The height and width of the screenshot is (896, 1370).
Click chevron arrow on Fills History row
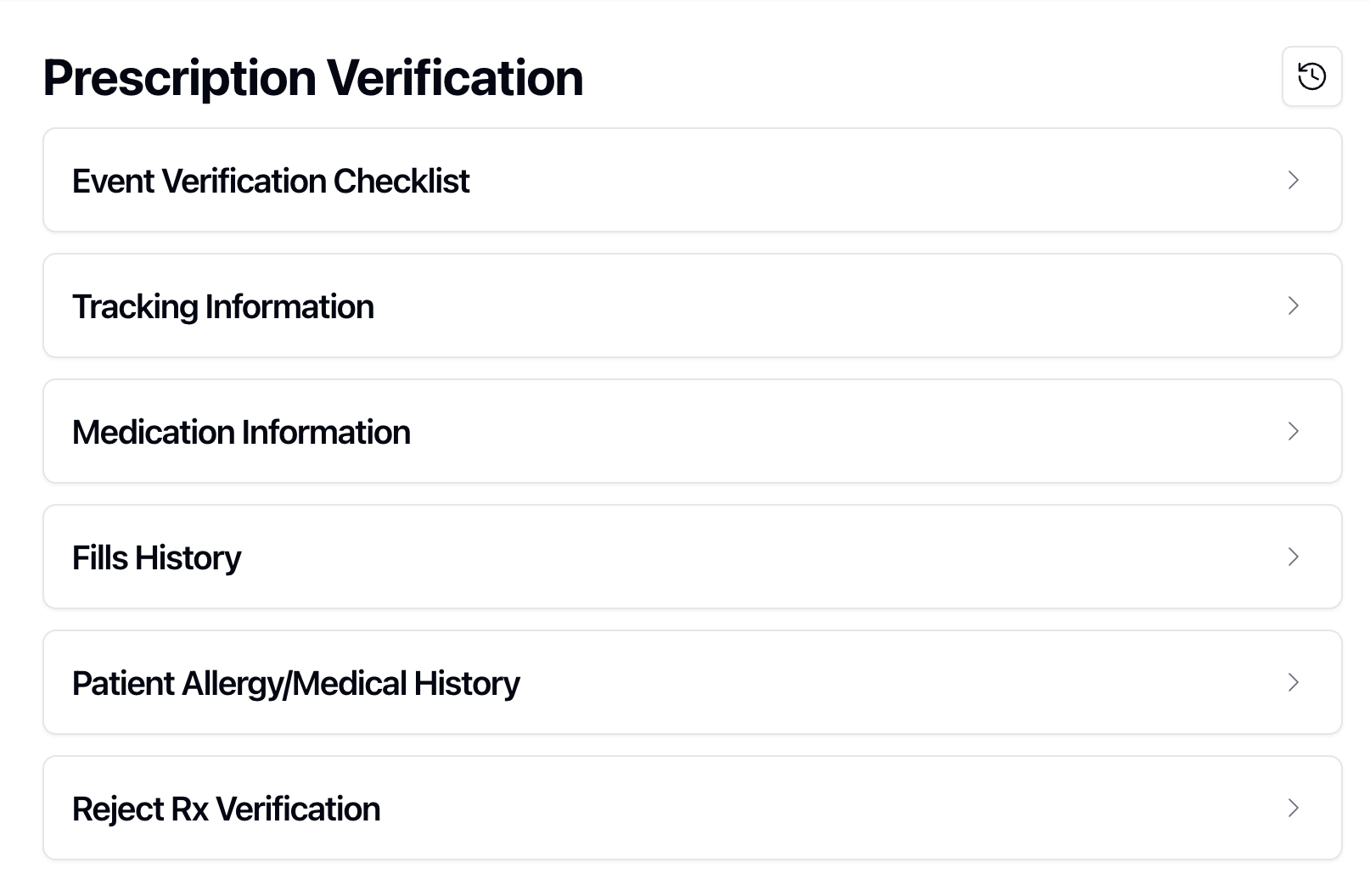1293,557
